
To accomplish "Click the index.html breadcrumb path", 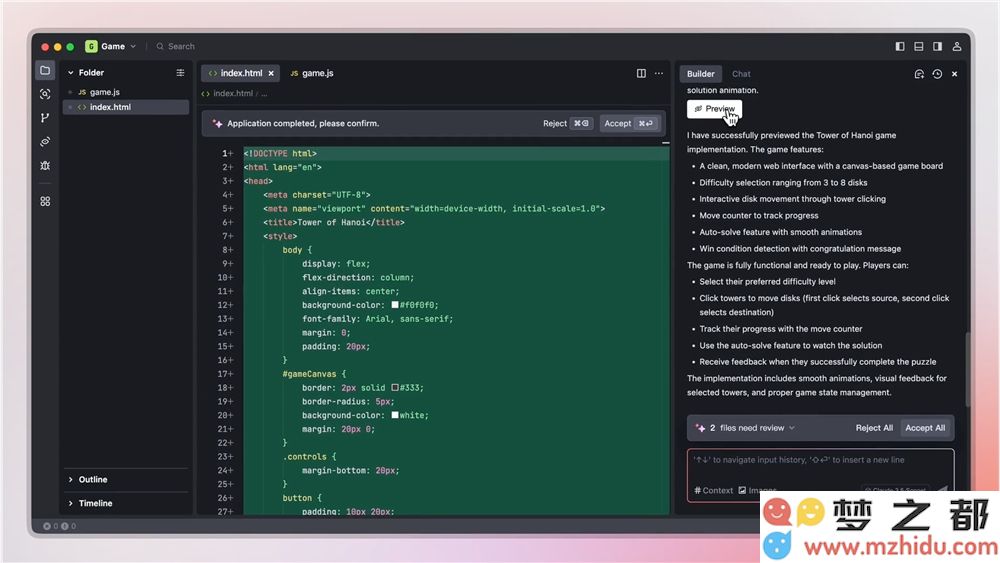I will pos(233,93).
